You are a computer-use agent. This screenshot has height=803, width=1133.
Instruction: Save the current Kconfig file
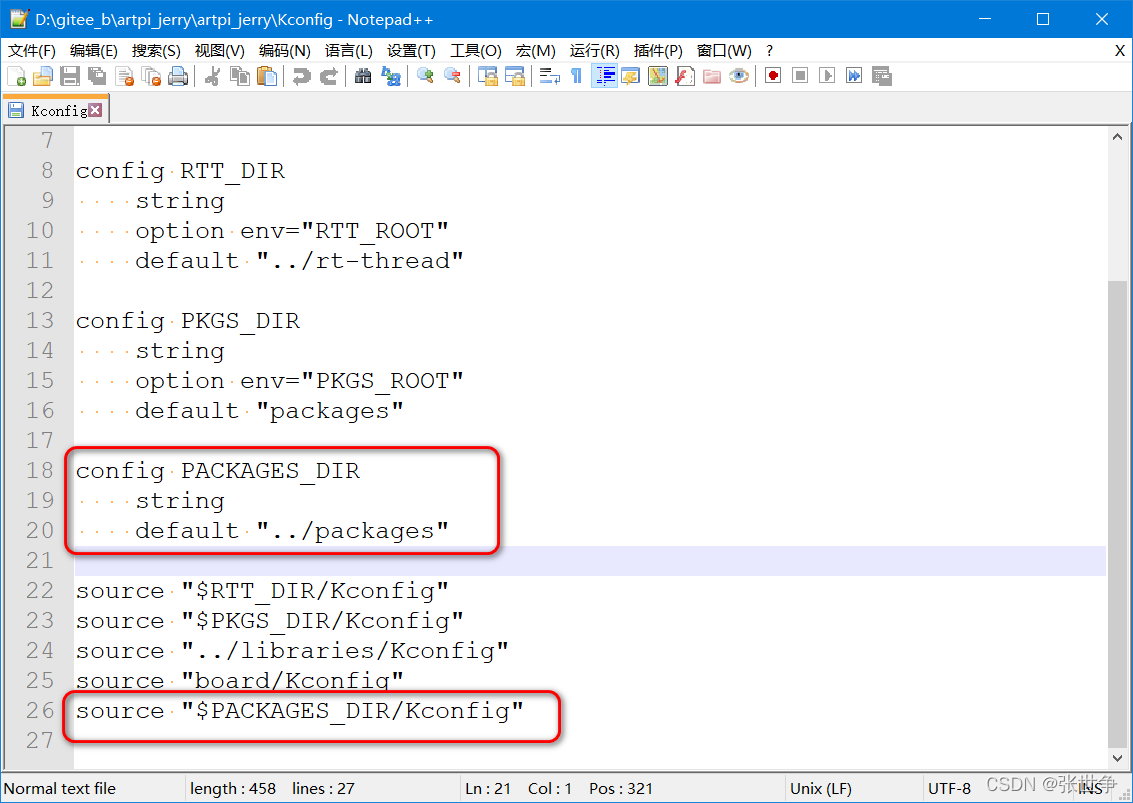pos(70,76)
